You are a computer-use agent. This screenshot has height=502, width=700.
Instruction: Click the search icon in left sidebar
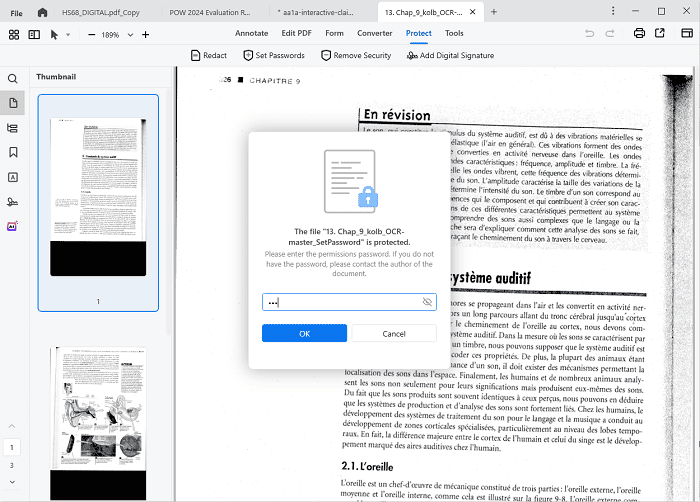tap(13, 78)
